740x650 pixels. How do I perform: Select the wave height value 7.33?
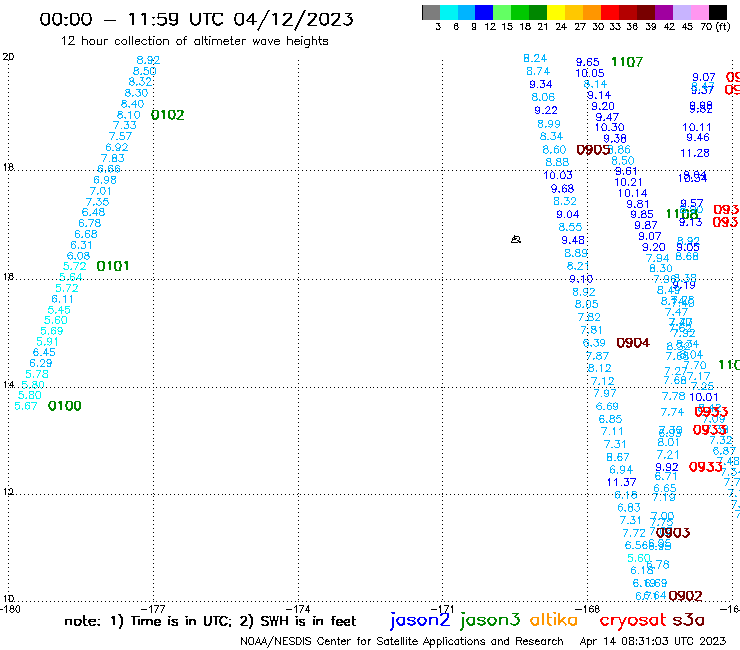(x=125, y=125)
